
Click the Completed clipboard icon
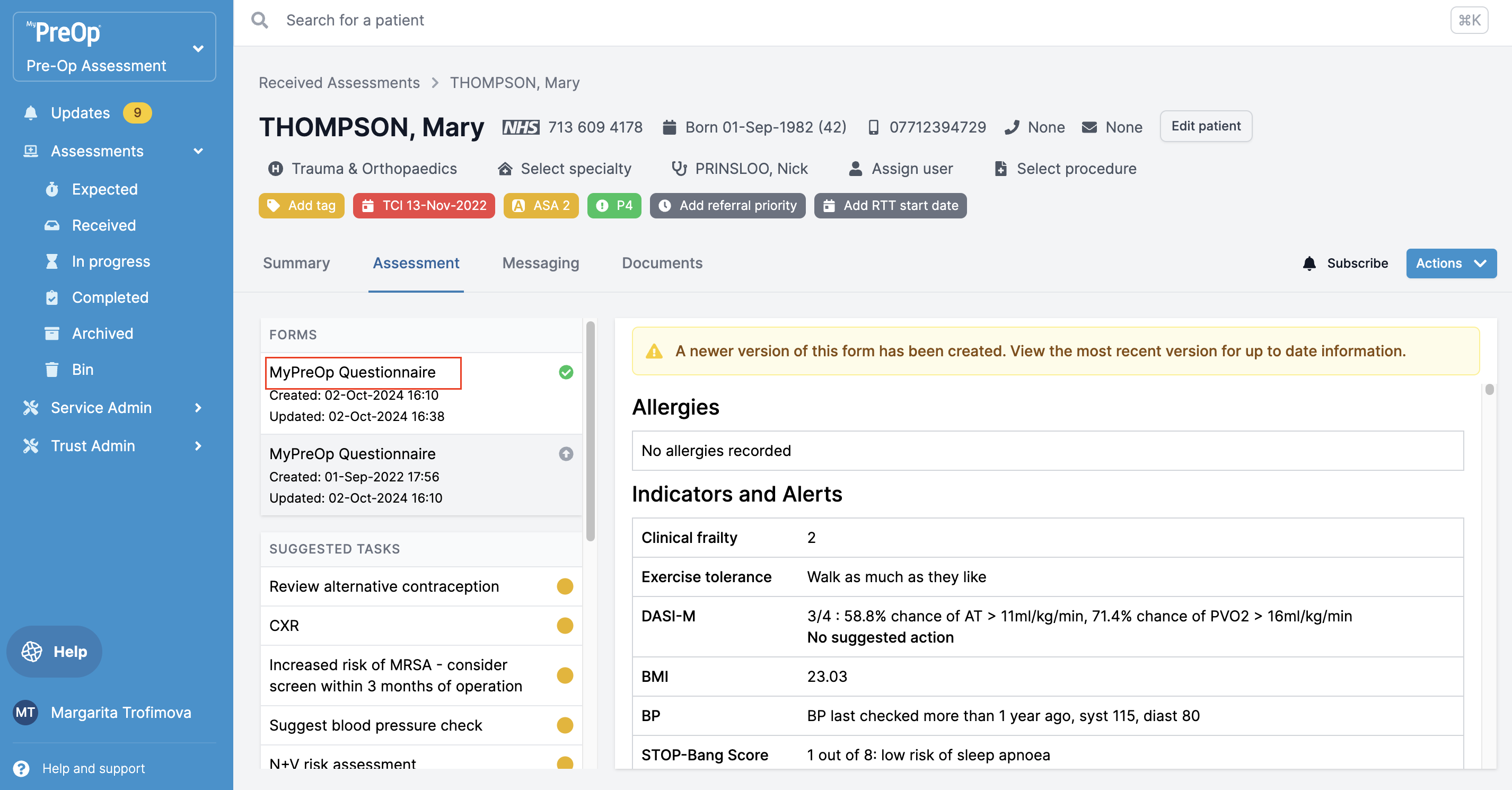pos(51,297)
